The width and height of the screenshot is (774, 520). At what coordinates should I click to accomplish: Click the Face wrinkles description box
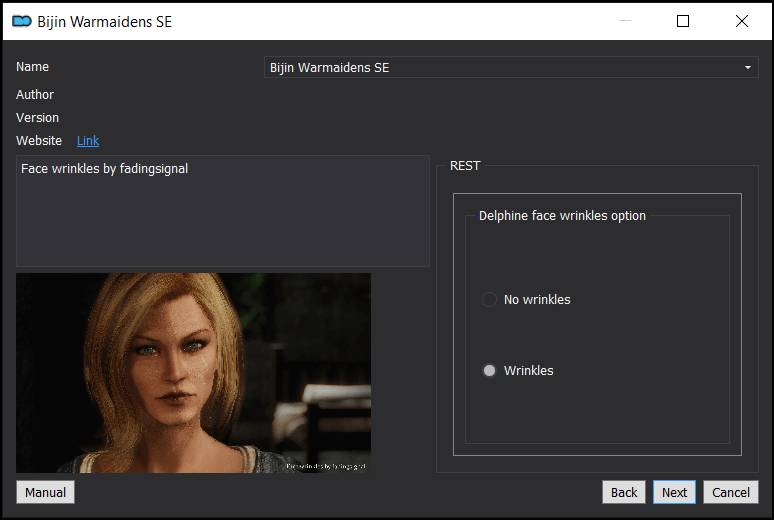pos(223,211)
